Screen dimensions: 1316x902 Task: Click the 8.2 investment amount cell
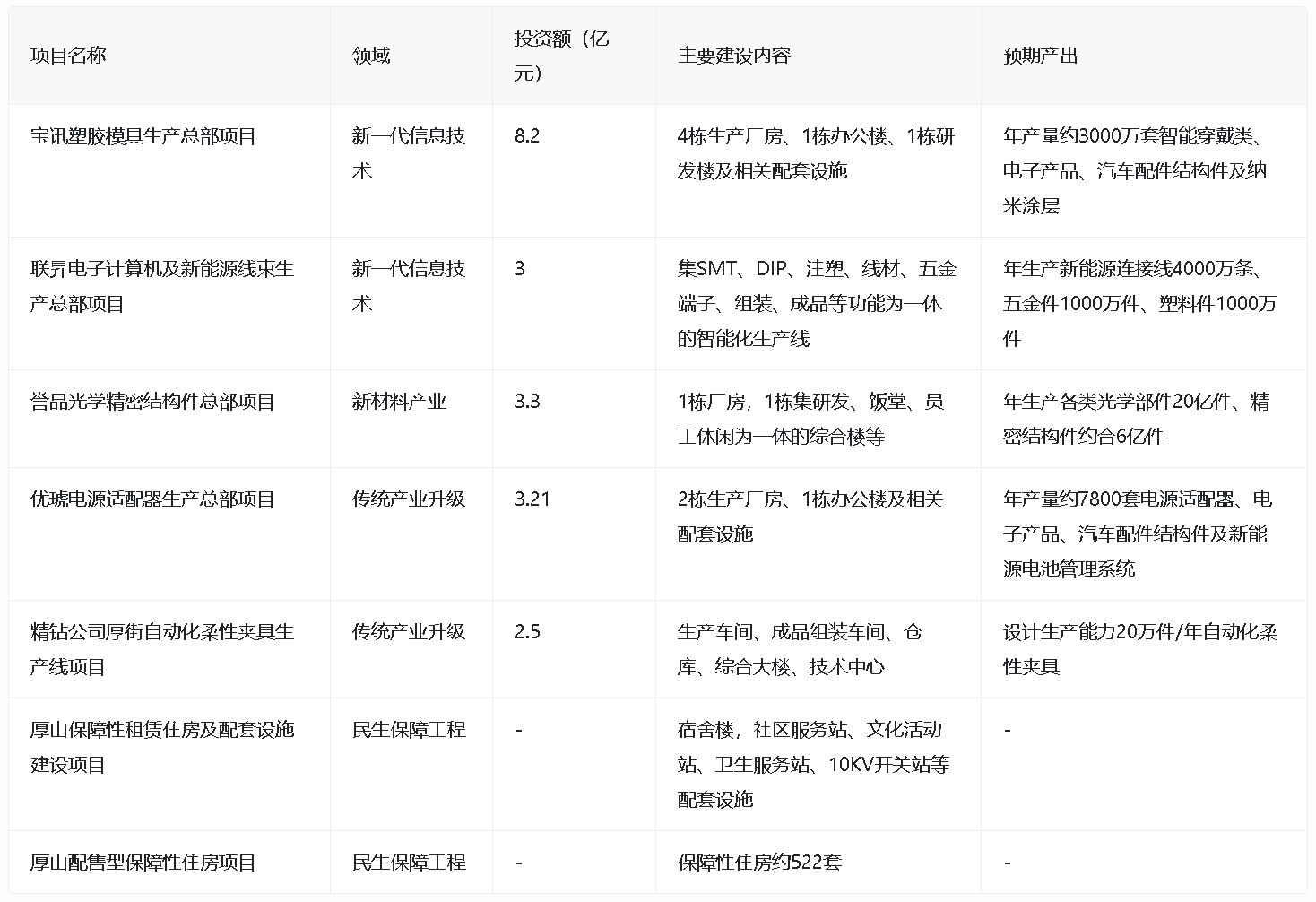pos(527,136)
